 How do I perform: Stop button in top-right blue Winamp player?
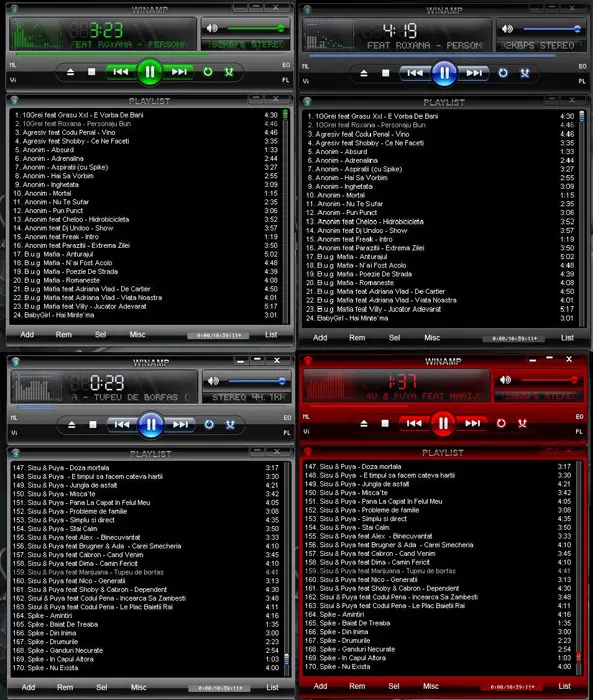[386, 73]
